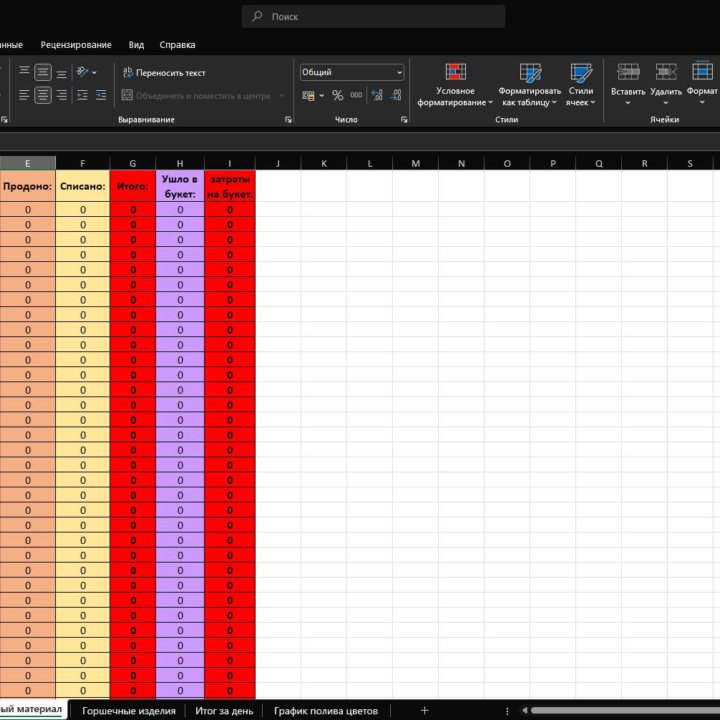
Task: Click the horizontal scrollbar at the bottom
Action: (620, 710)
